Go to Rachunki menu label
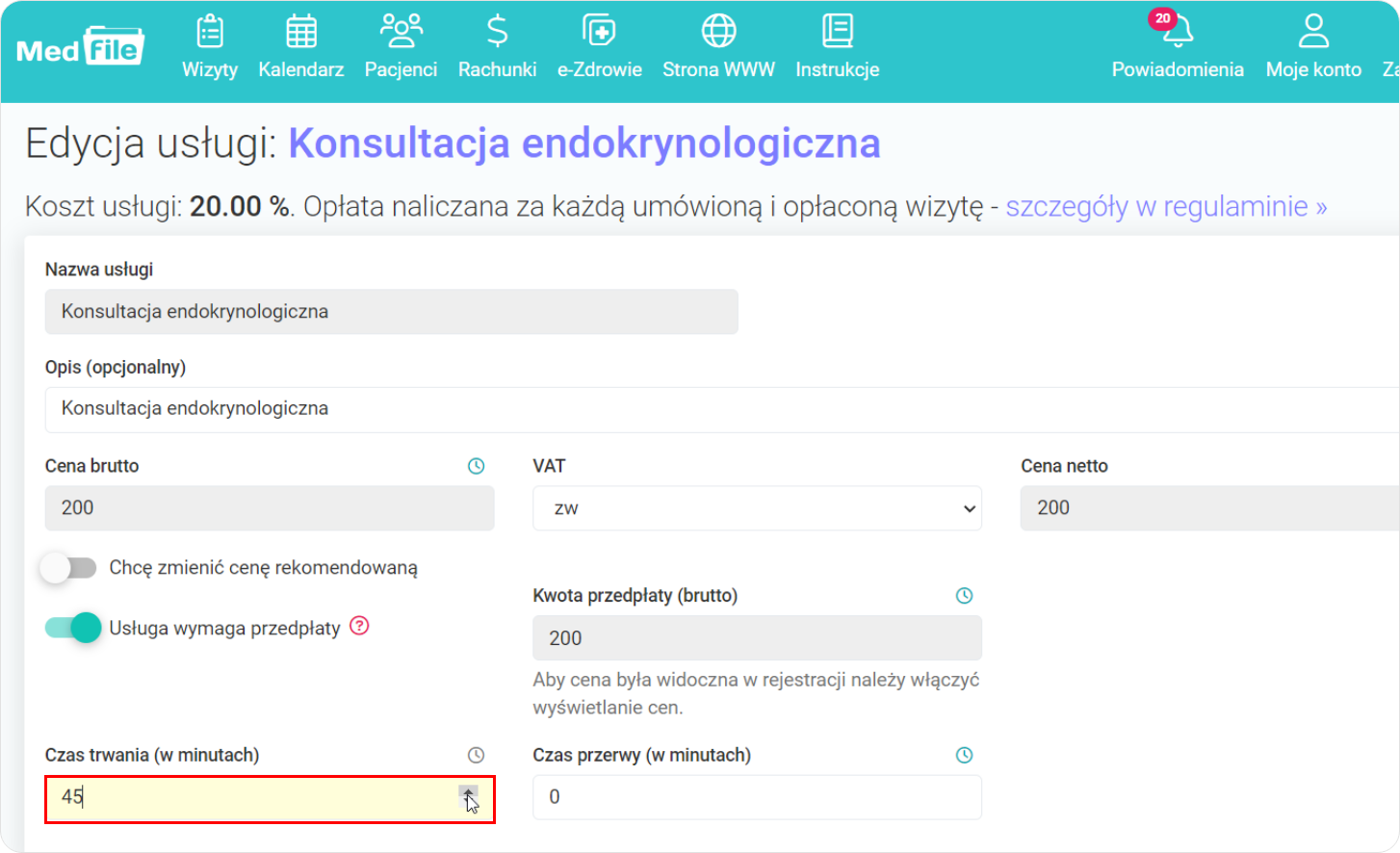The image size is (1400, 853). coord(497,69)
